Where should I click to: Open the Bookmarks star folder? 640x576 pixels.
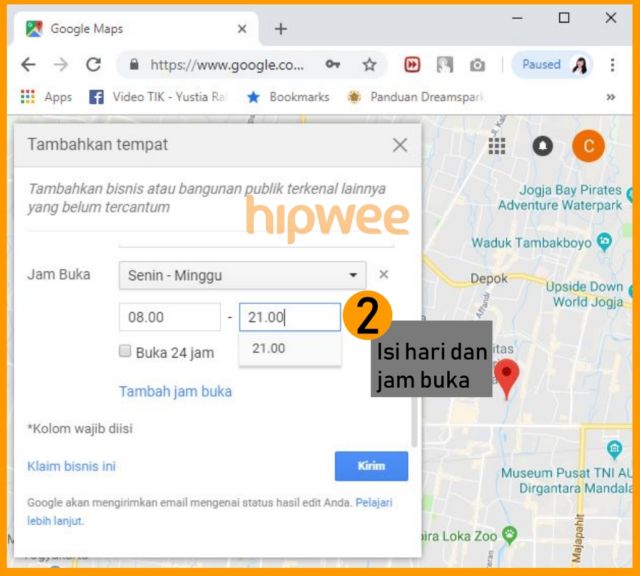pyautogui.click(x=288, y=97)
